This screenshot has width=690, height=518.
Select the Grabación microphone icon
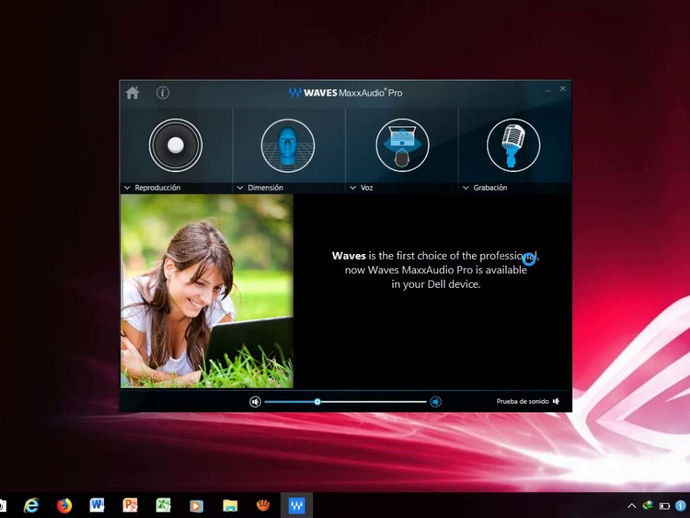click(513, 145)
